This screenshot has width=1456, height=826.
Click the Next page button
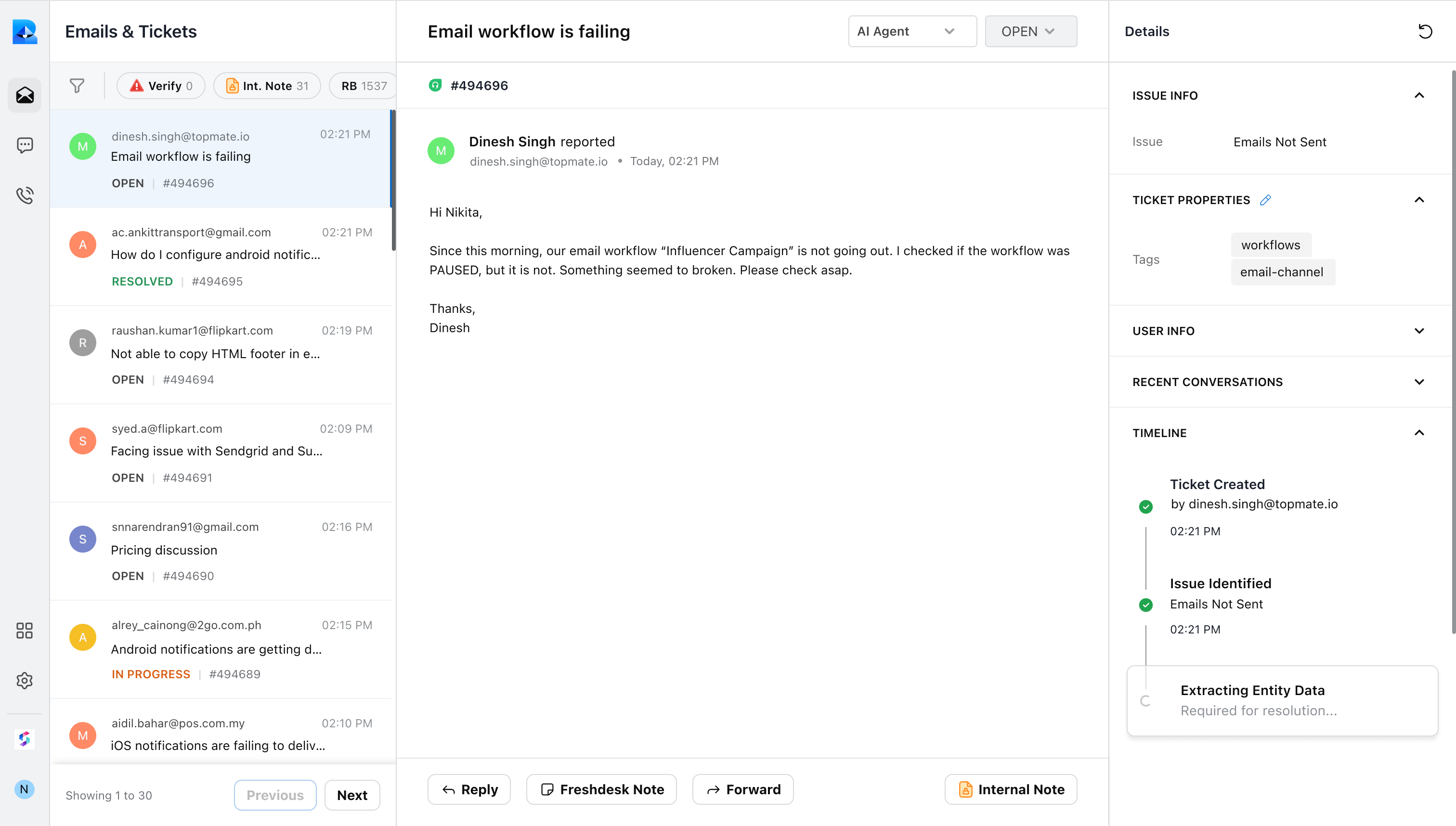coord(352,795)
